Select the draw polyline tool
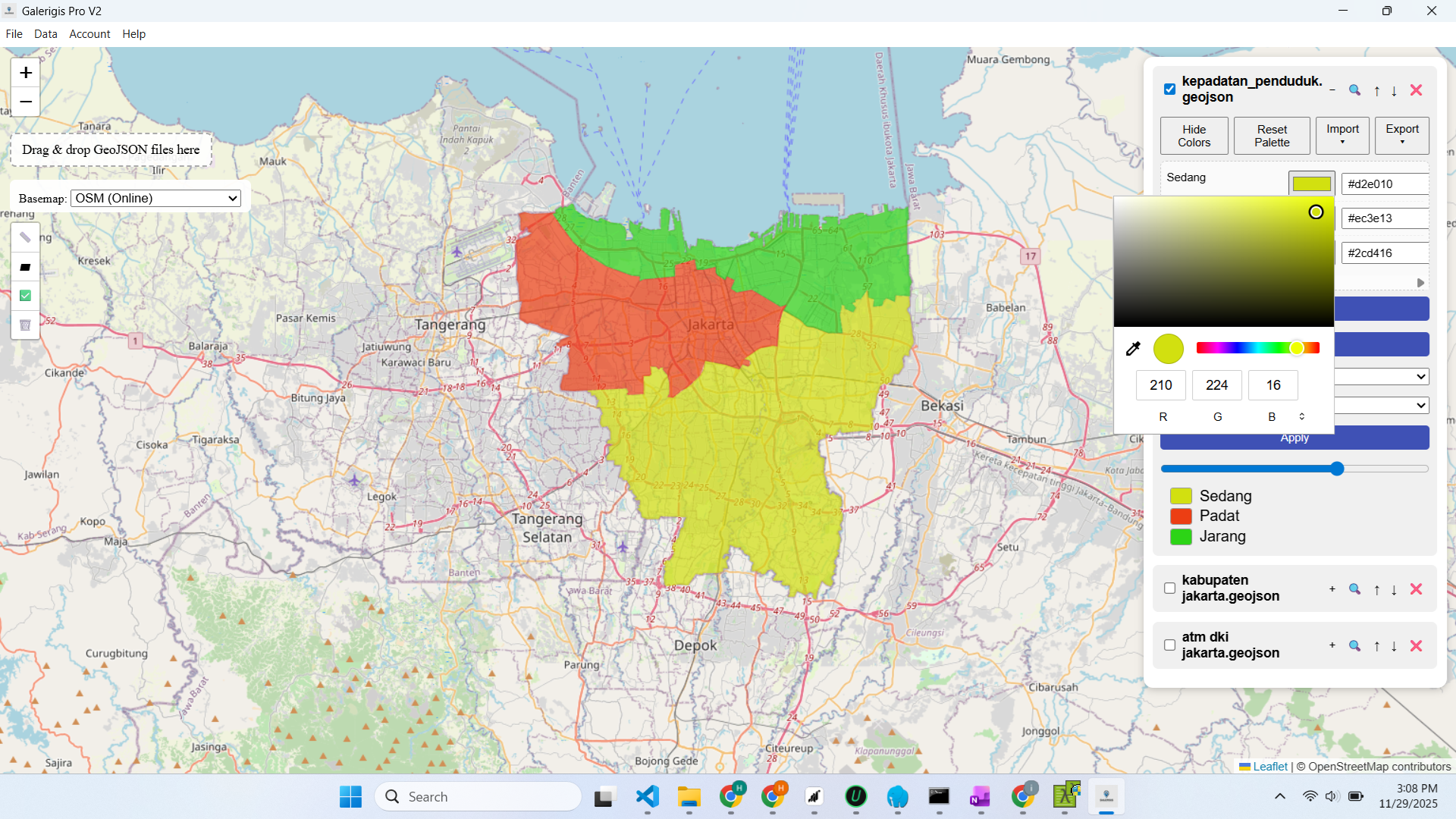Image resolution: width=1456 pixels, height=819 pixels. pyautogui.click(x=25, y=238)
